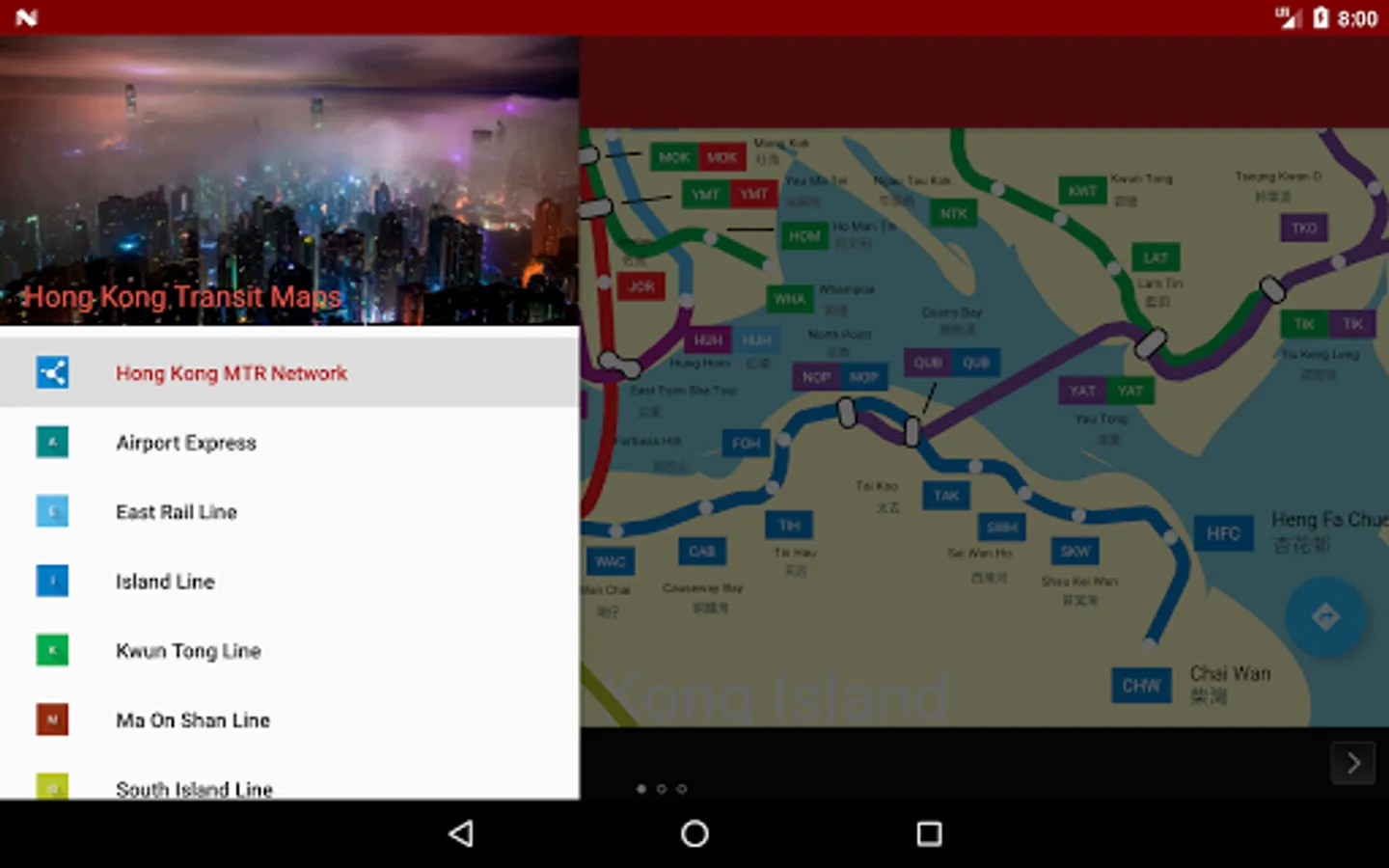Click the yellow-green South Island Line icon
This screenshot has width=1389, height=868.
52,787
